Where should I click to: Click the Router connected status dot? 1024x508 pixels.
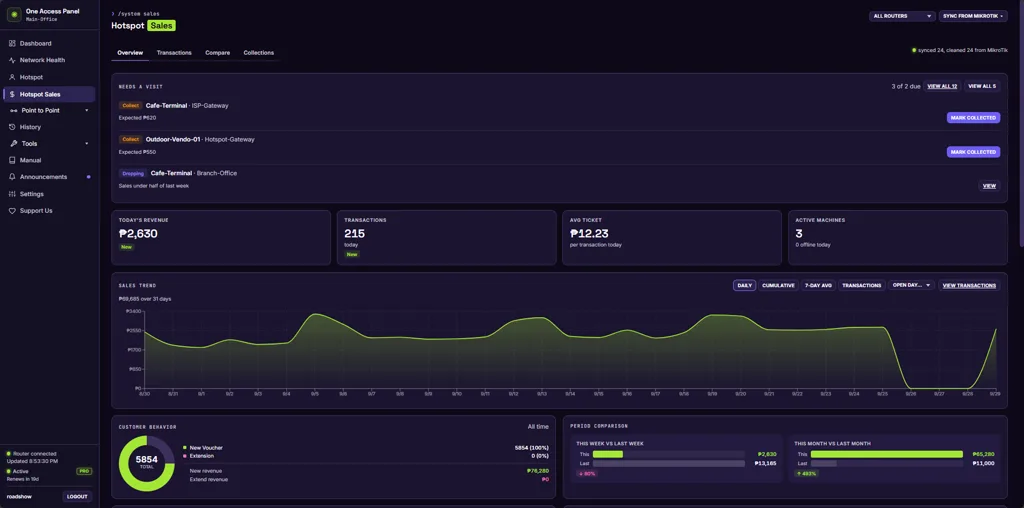click(8, 453)
